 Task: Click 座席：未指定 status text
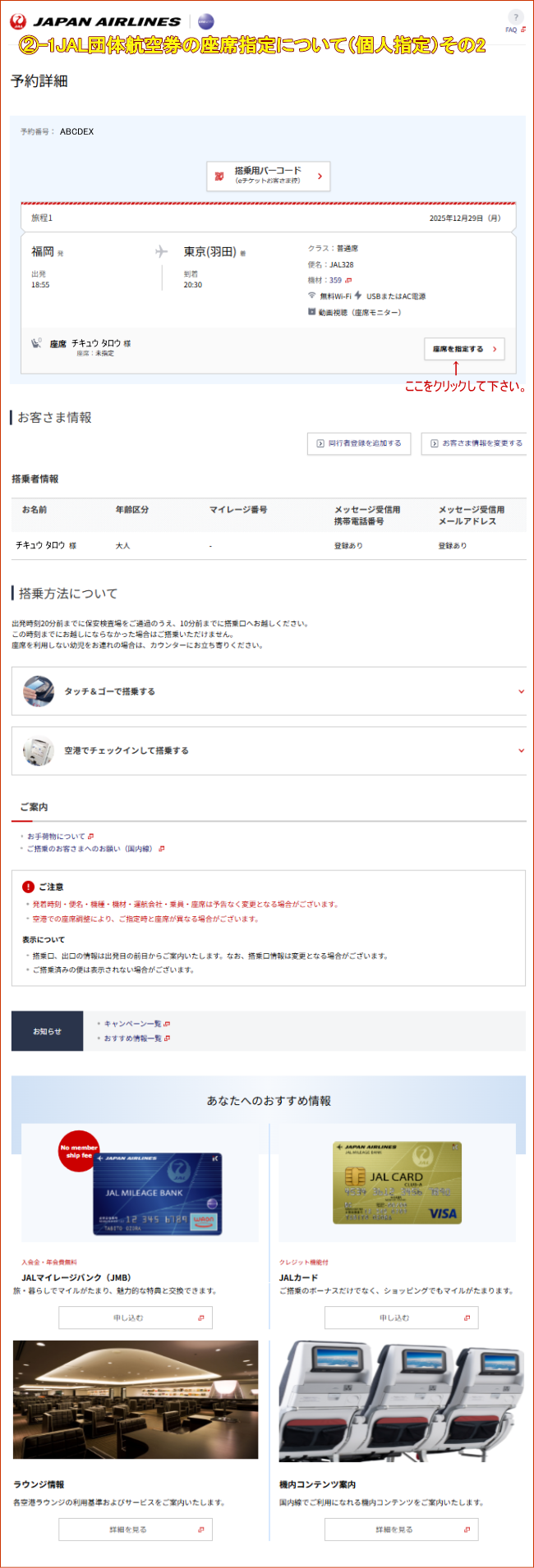[95, 353]
